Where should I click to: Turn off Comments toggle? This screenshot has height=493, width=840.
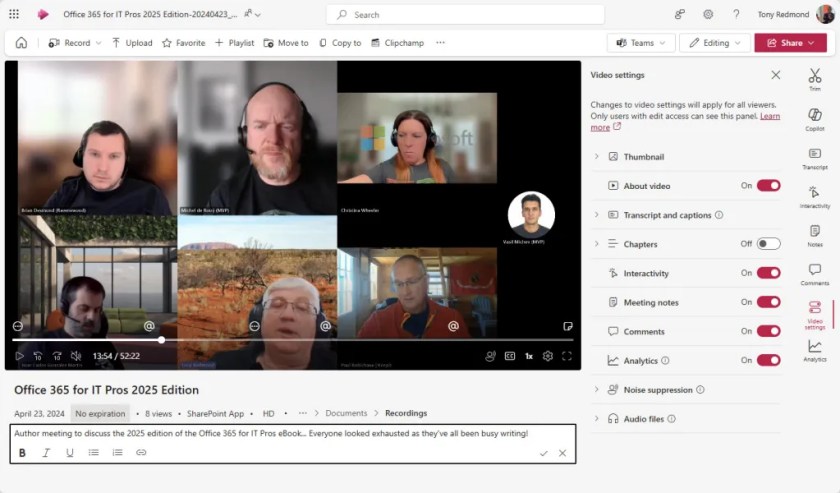[x=768, y=331]
